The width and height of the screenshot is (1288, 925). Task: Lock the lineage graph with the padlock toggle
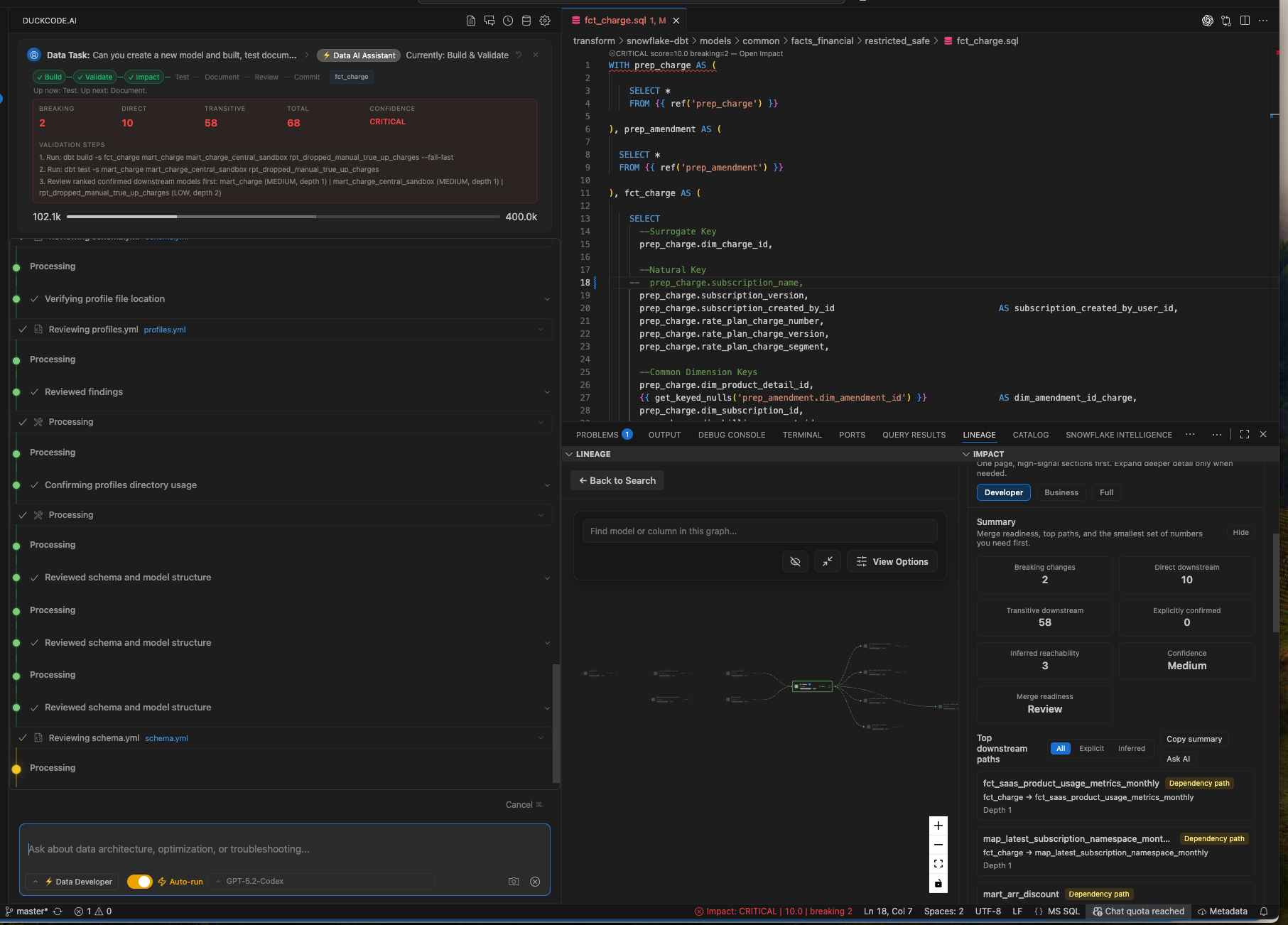pos(938,883)
